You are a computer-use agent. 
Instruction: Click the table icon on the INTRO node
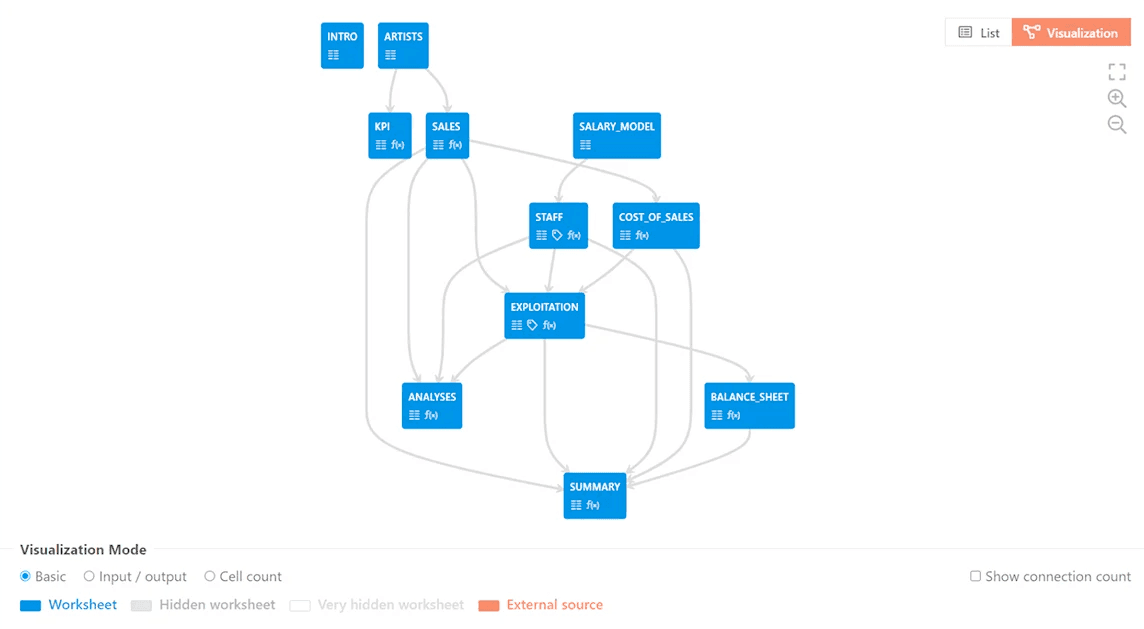333,55
